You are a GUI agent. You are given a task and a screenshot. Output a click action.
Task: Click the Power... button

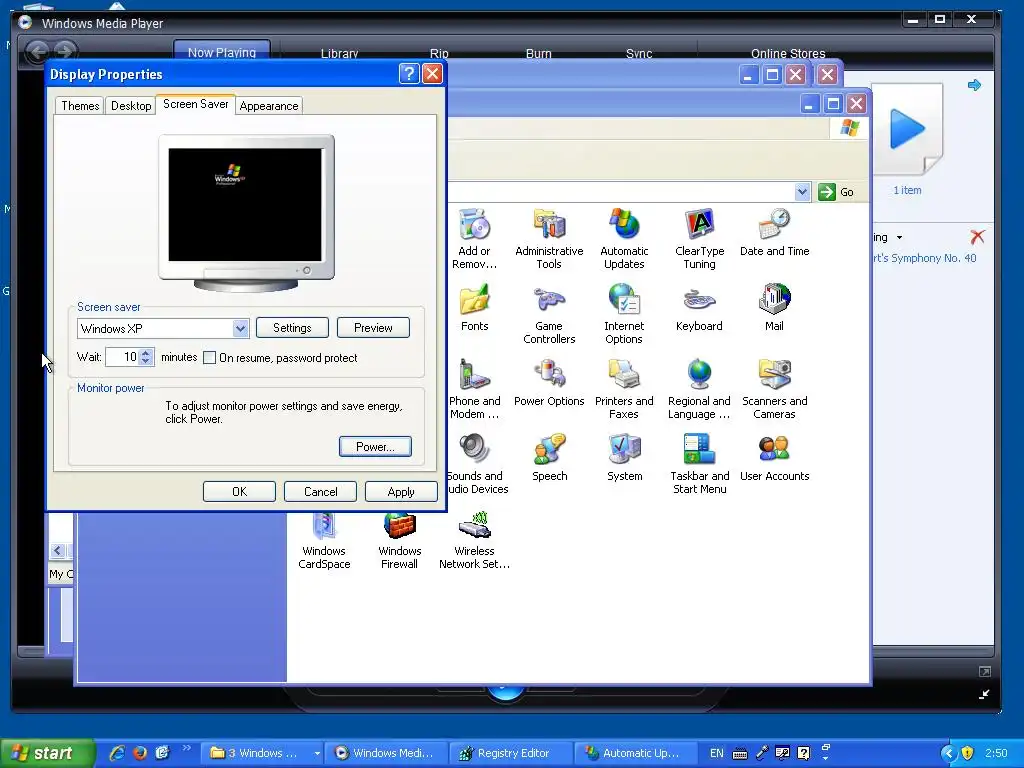376,447
